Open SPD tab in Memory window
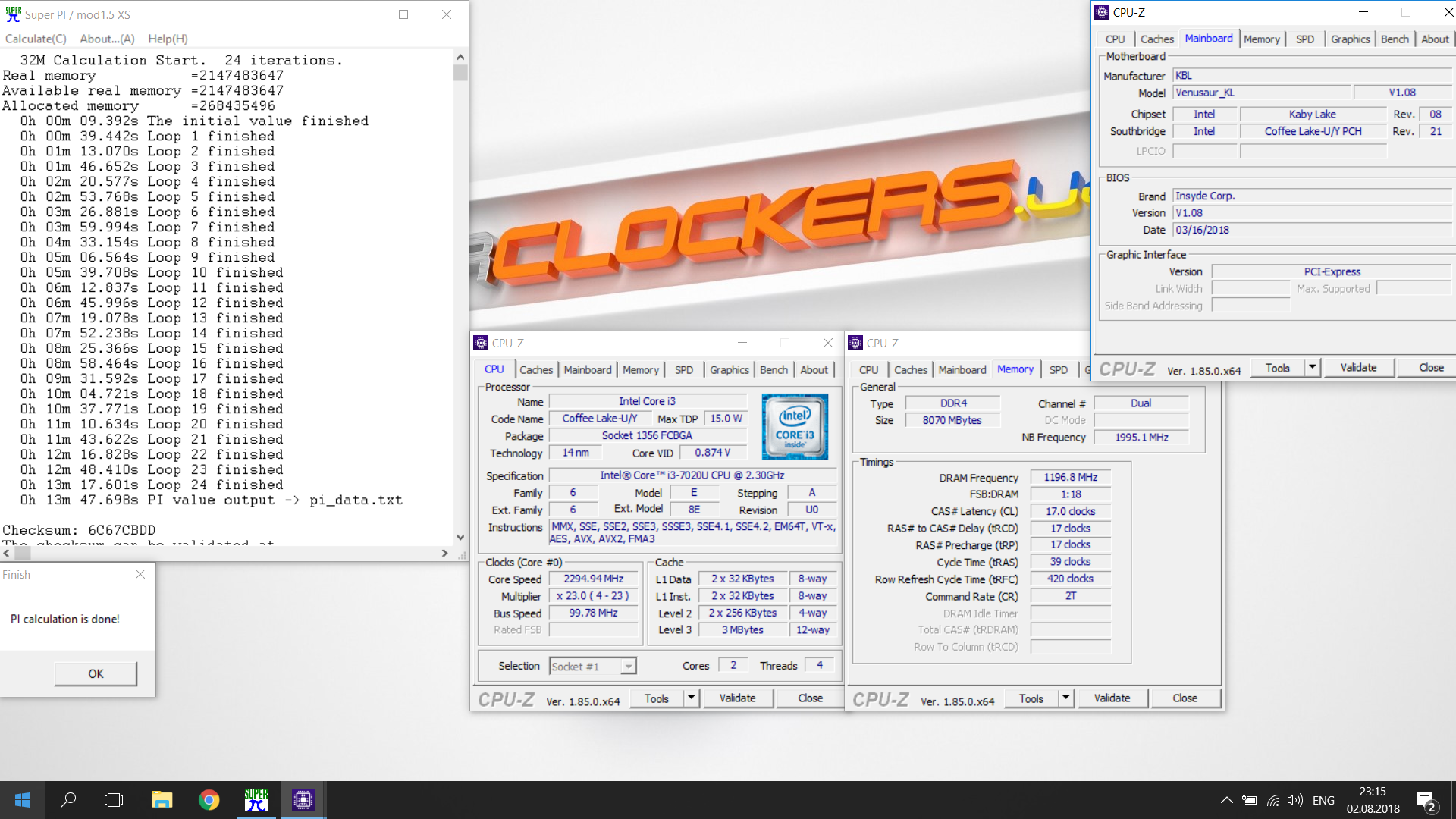The width and height of the screenshot is (1456, 819). pyautogui.click(x=1059, y=369)
